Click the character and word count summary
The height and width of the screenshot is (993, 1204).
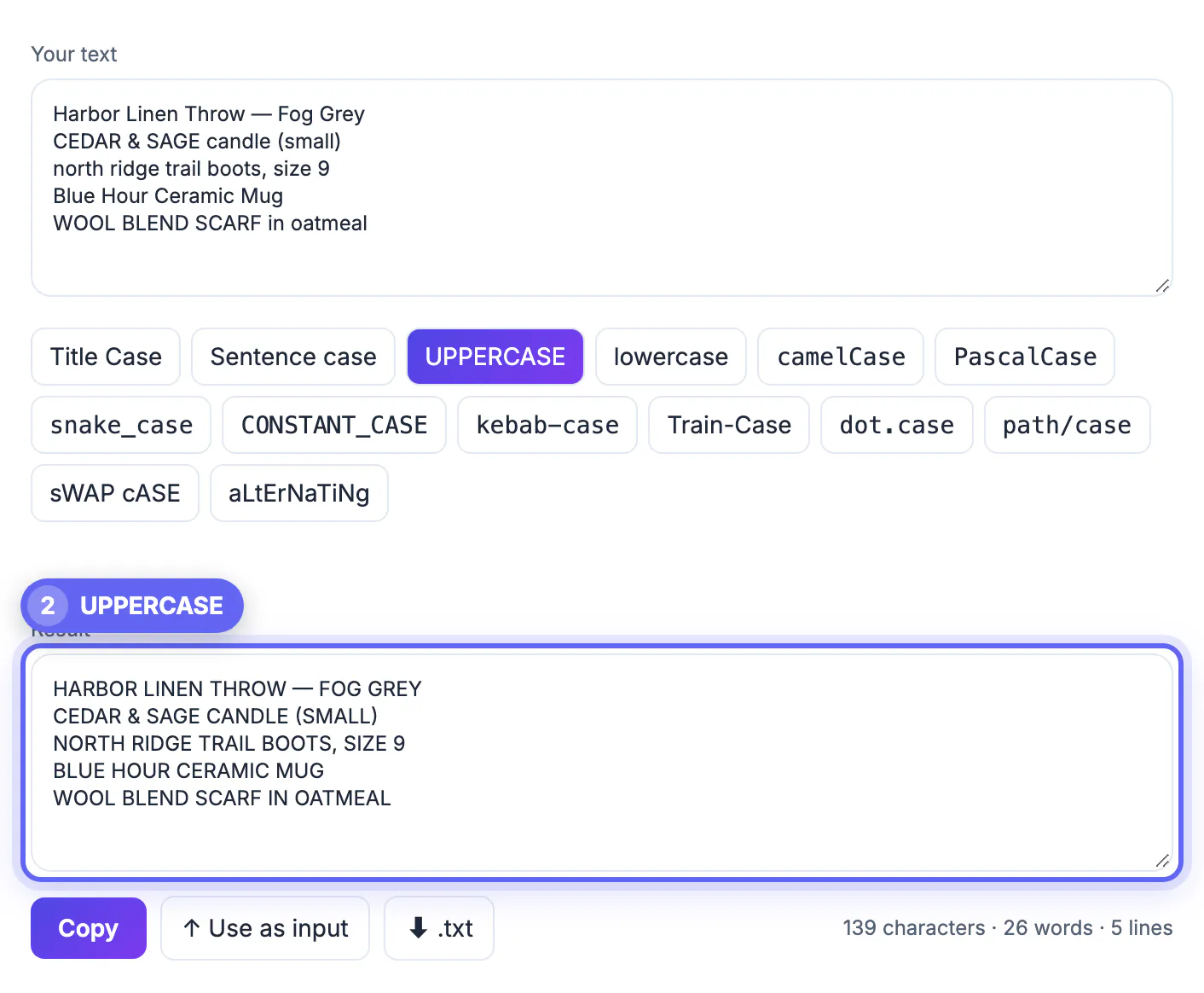pos(1008,928)
